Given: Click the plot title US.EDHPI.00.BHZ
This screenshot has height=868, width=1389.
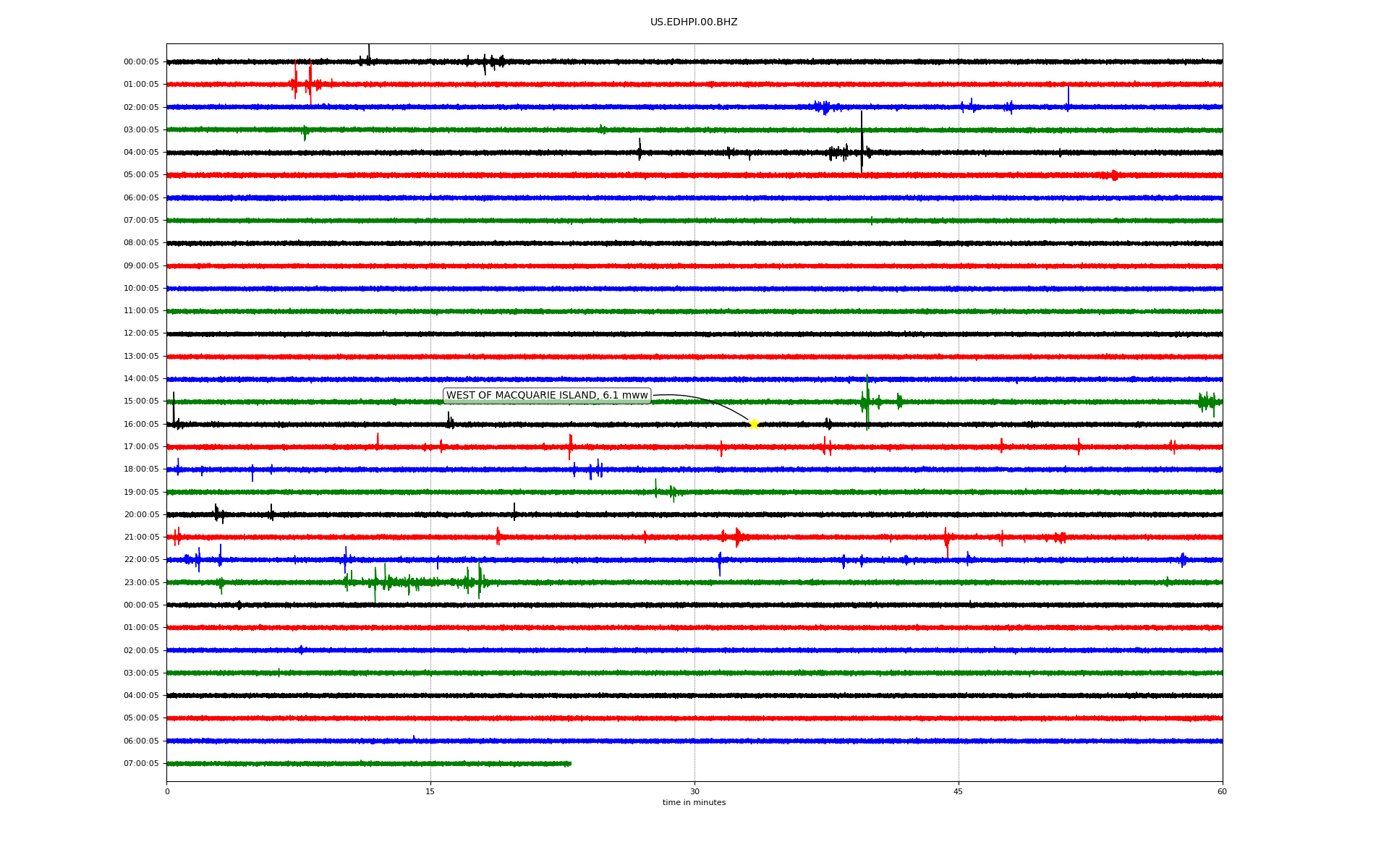Looking at the screenshot, I should pos(694,22).
